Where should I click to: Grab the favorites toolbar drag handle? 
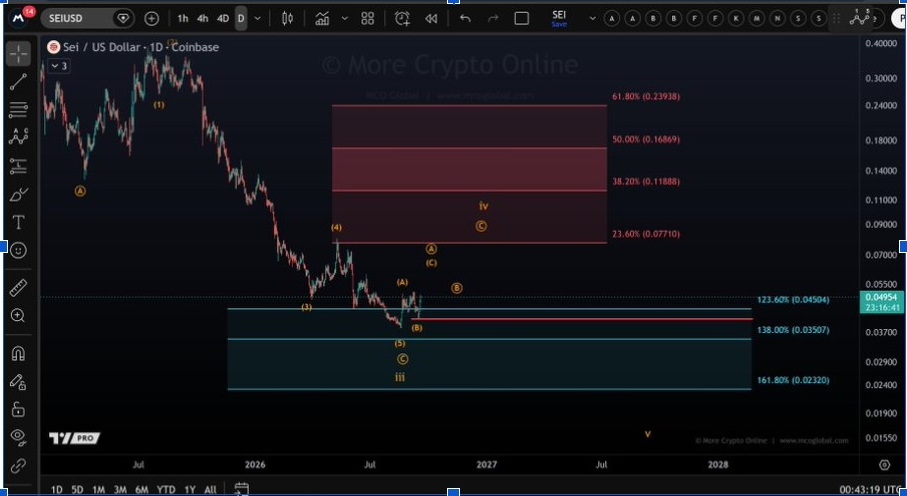836,19
